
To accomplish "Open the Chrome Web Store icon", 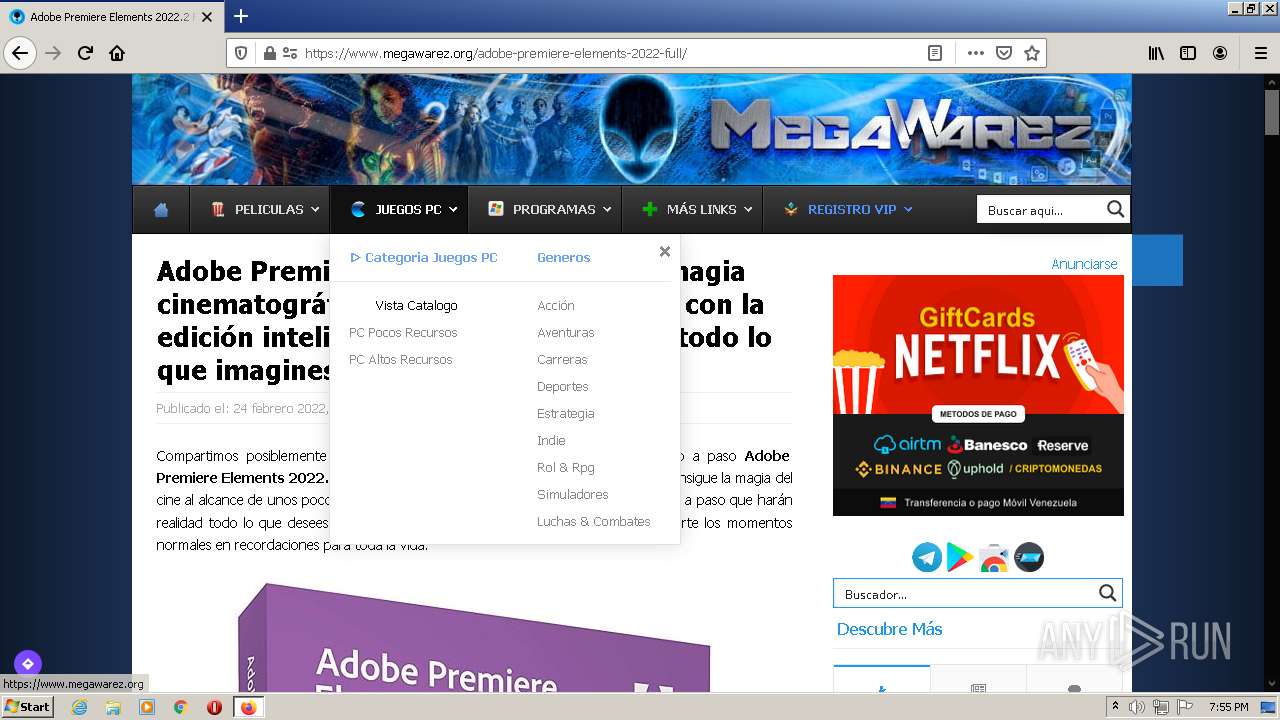I will coord(994,558).
